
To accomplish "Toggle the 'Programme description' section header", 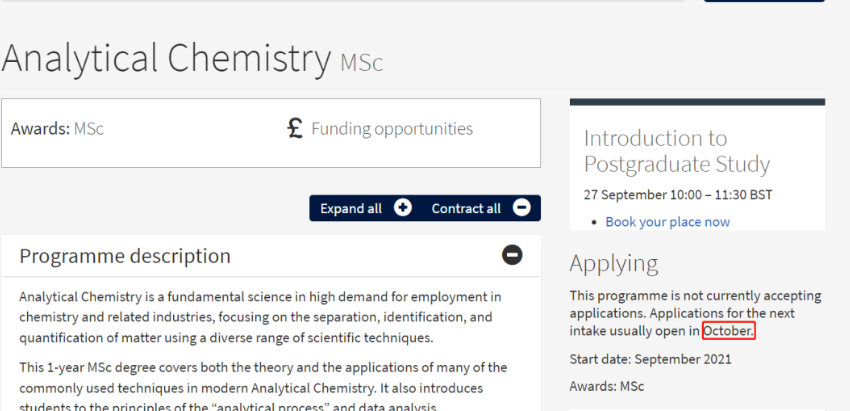I will pos(125,256).
